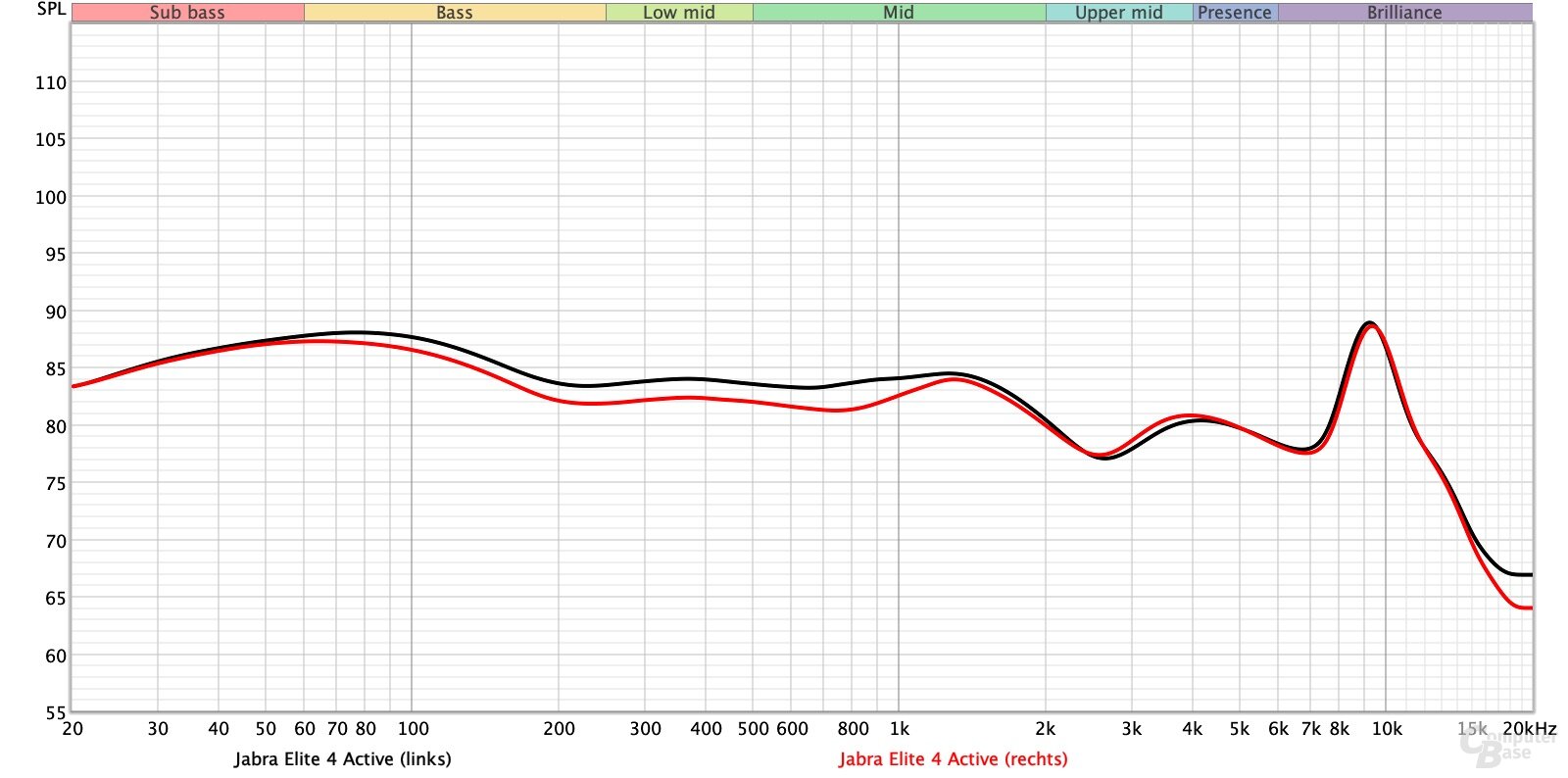Click the Upper mid band label
This screenshot has width=1568, height=778.
click(1119, 13)
